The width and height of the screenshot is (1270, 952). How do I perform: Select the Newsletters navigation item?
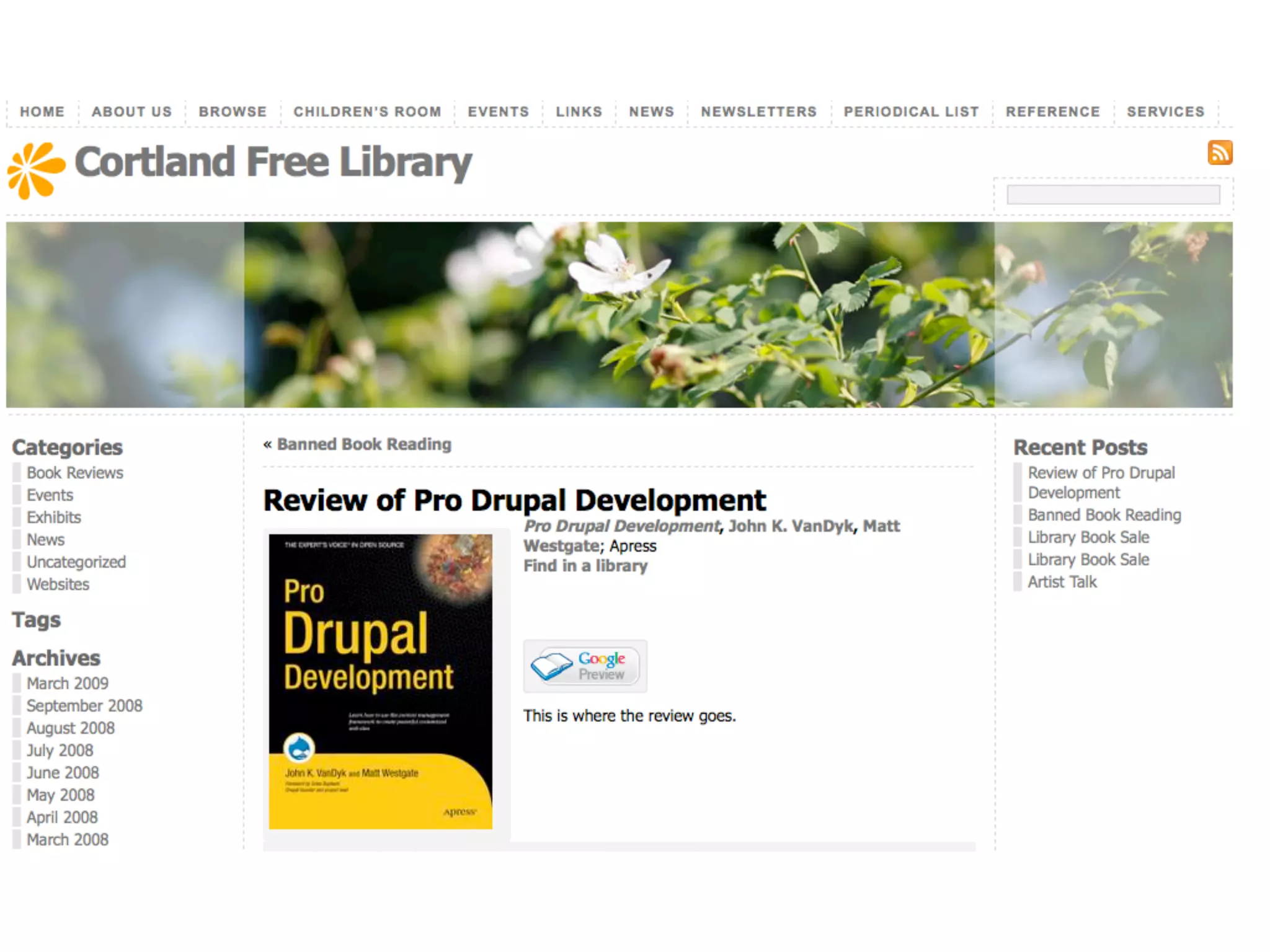[x=758, y=112]
